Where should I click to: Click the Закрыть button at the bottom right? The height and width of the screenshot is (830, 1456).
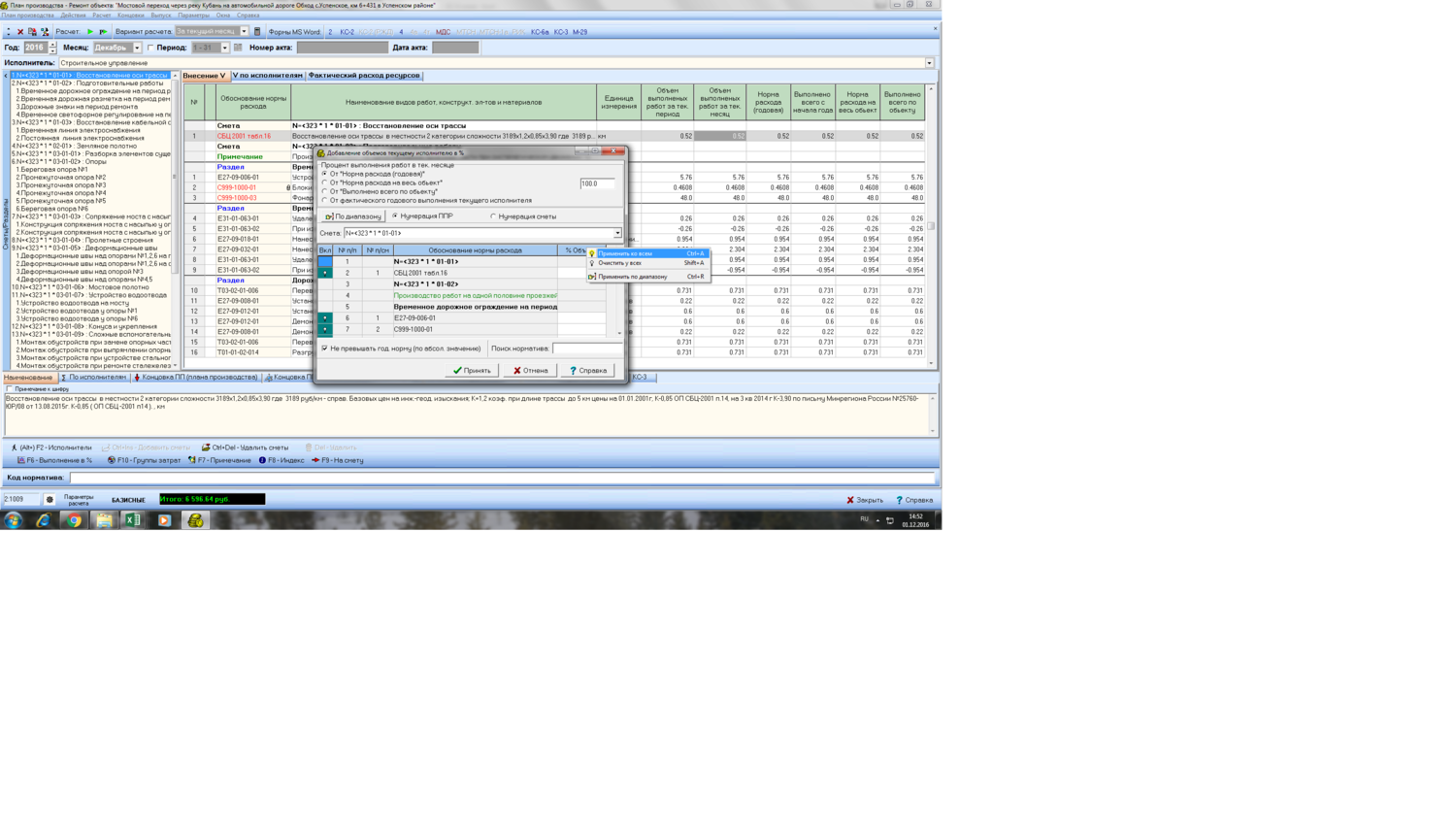pos(865,500)
